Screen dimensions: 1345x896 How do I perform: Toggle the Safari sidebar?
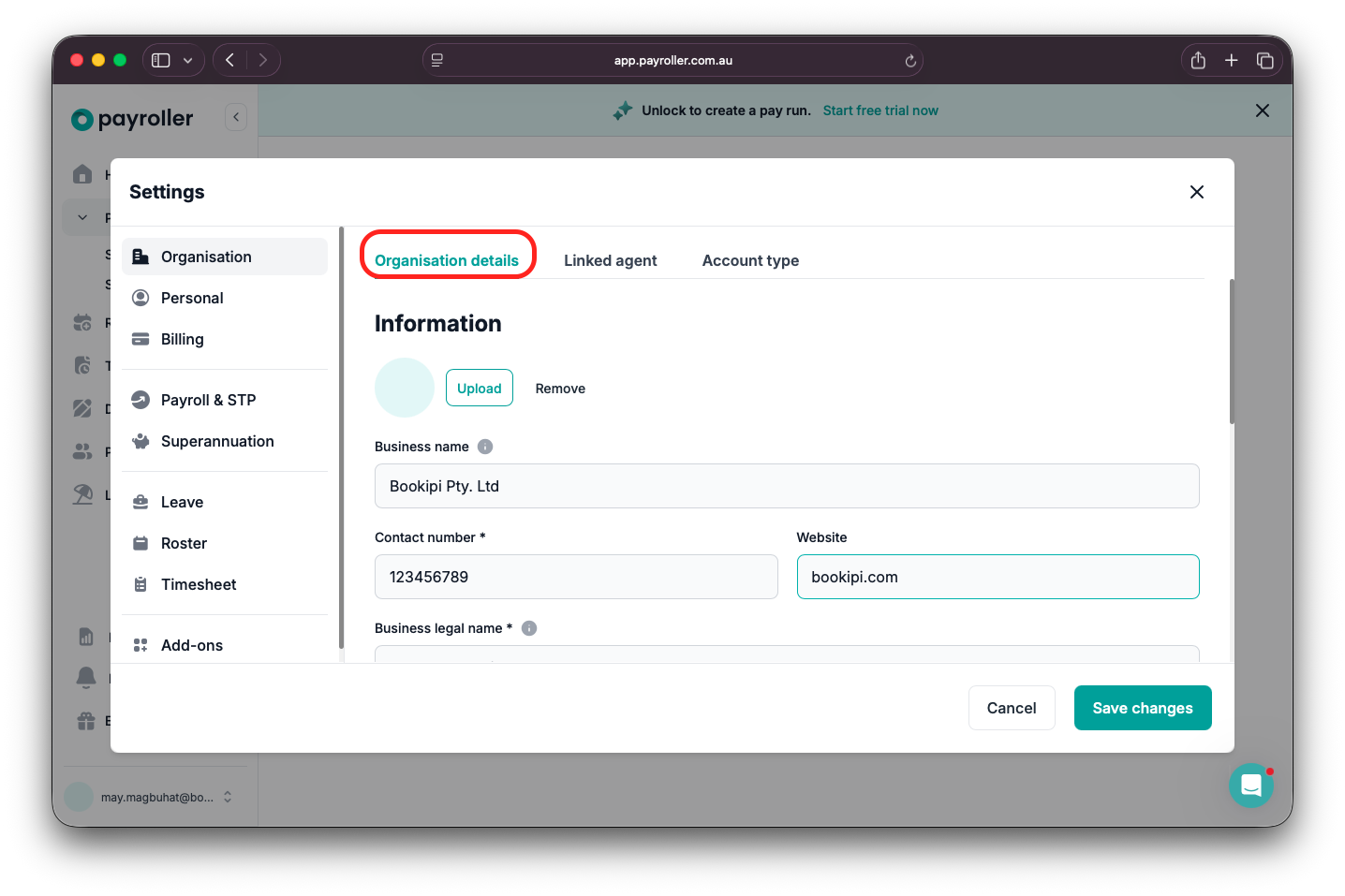(161, 60)
